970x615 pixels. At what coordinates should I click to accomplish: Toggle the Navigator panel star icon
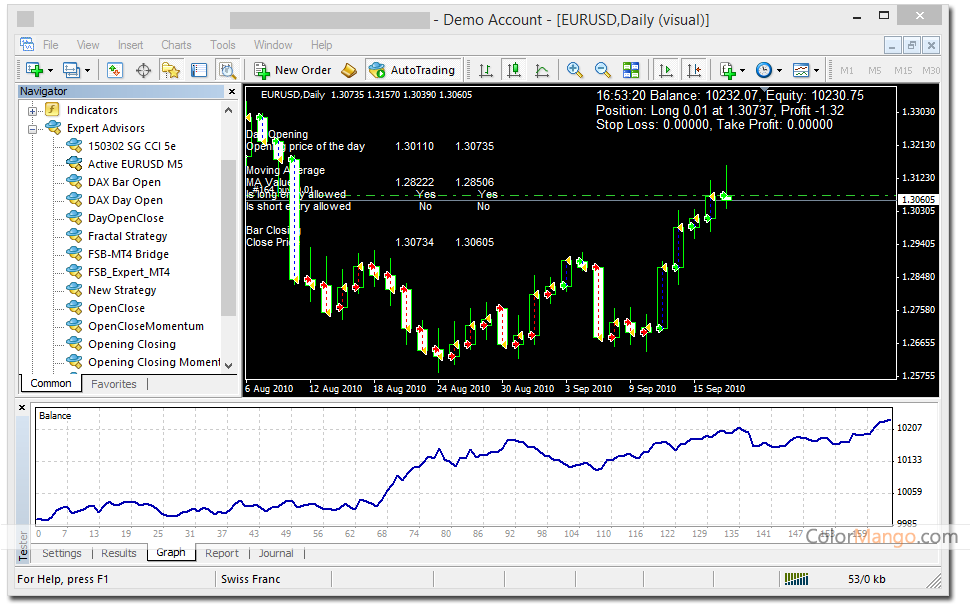click(x=171, y=71)
